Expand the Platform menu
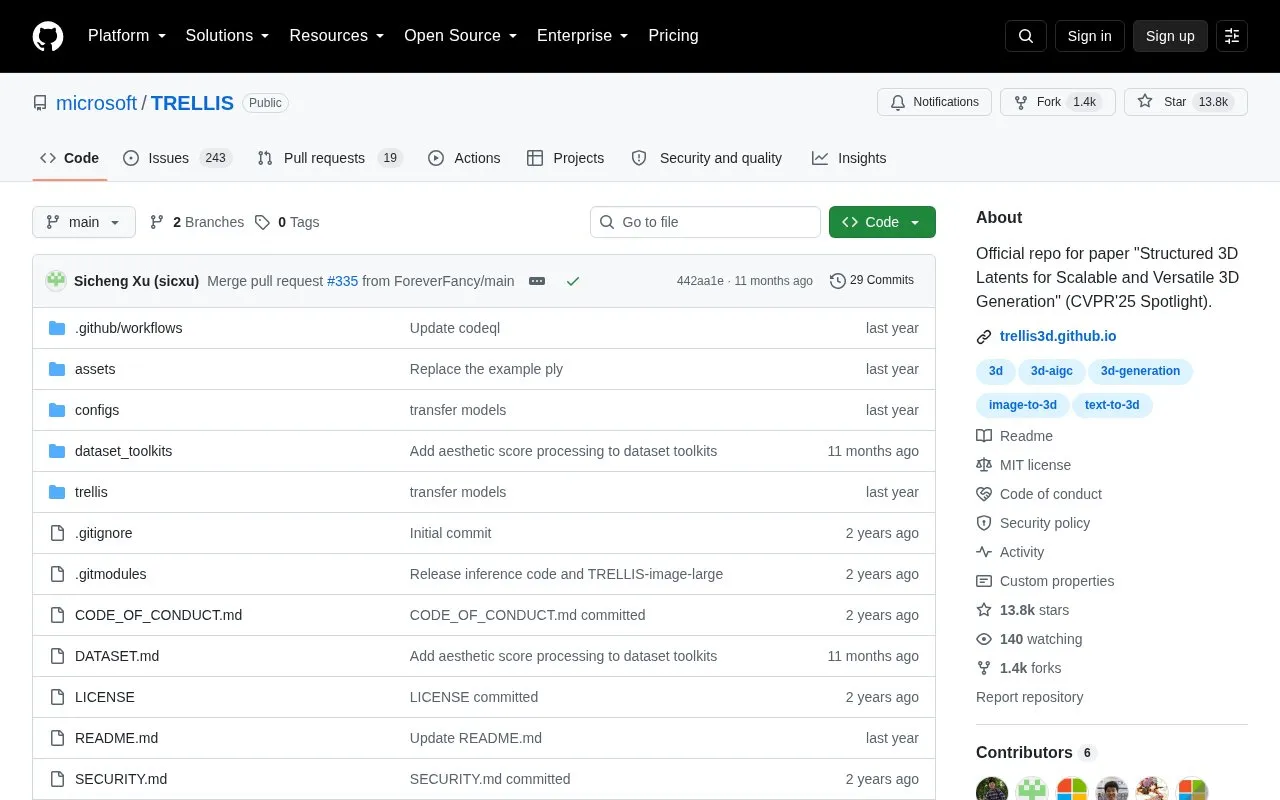 [x=127, y=36]
